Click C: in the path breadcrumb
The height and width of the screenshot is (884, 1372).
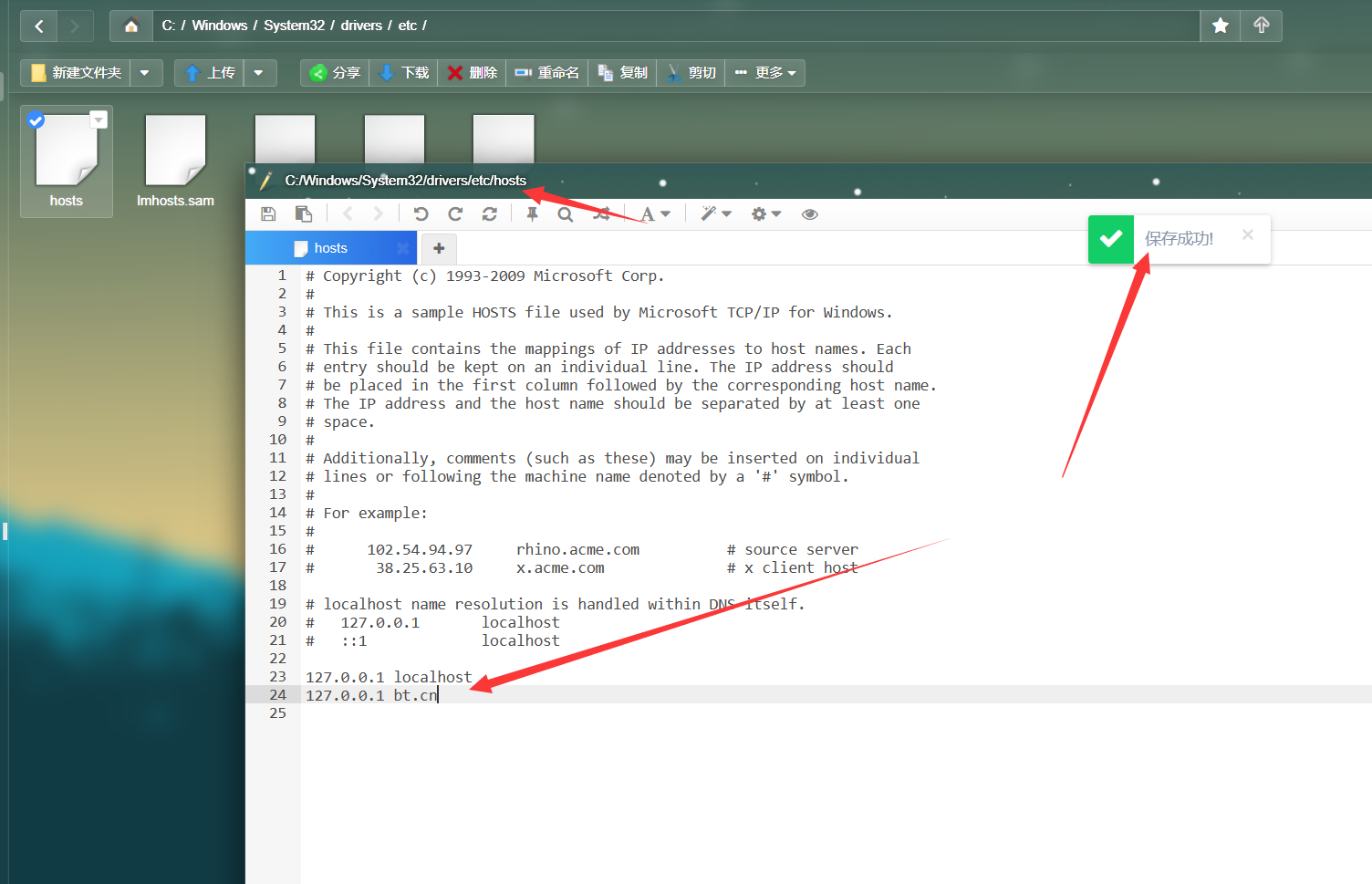pos(168,26)
